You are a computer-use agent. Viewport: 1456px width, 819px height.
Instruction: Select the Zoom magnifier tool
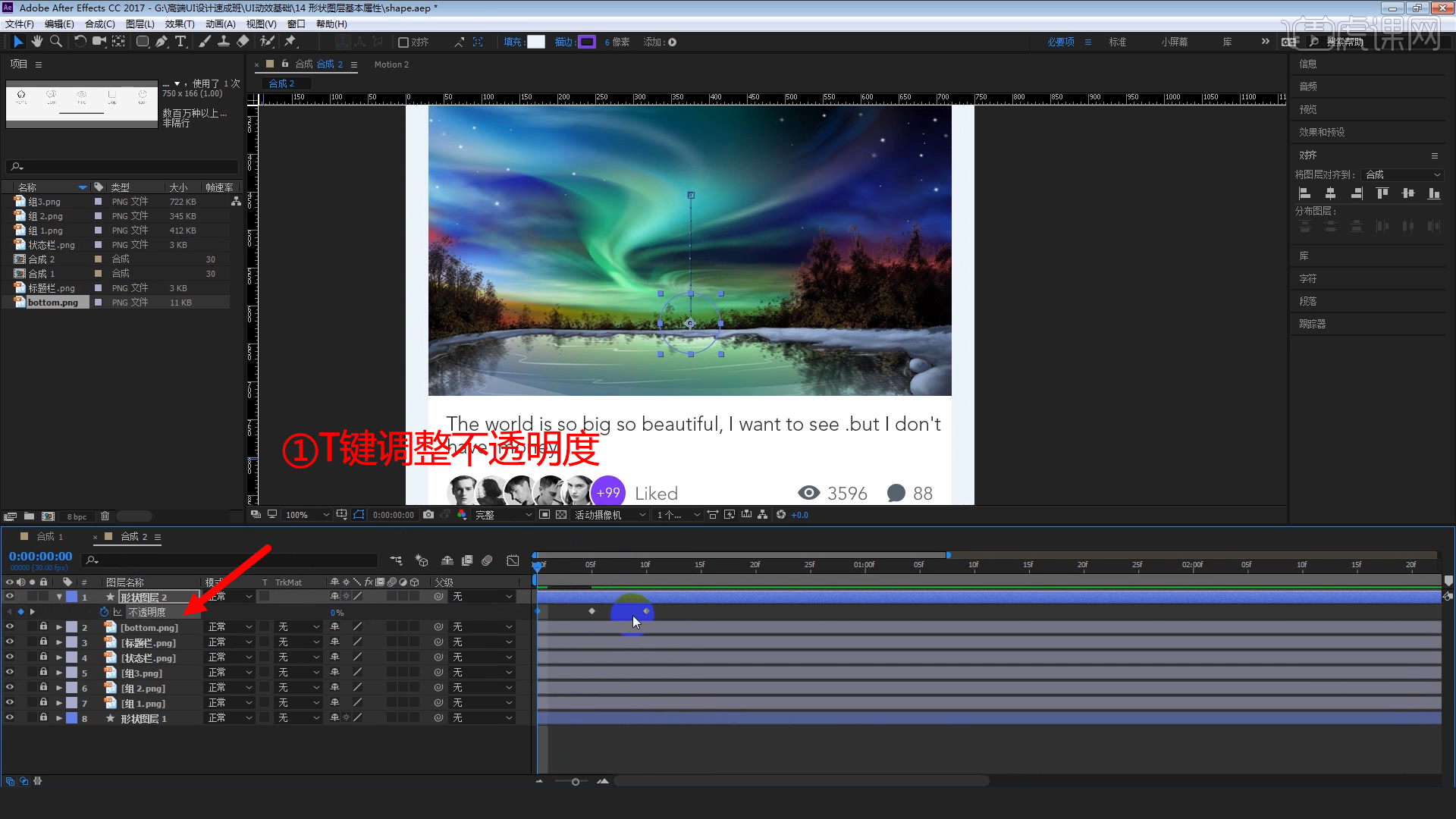click(55, 42)
